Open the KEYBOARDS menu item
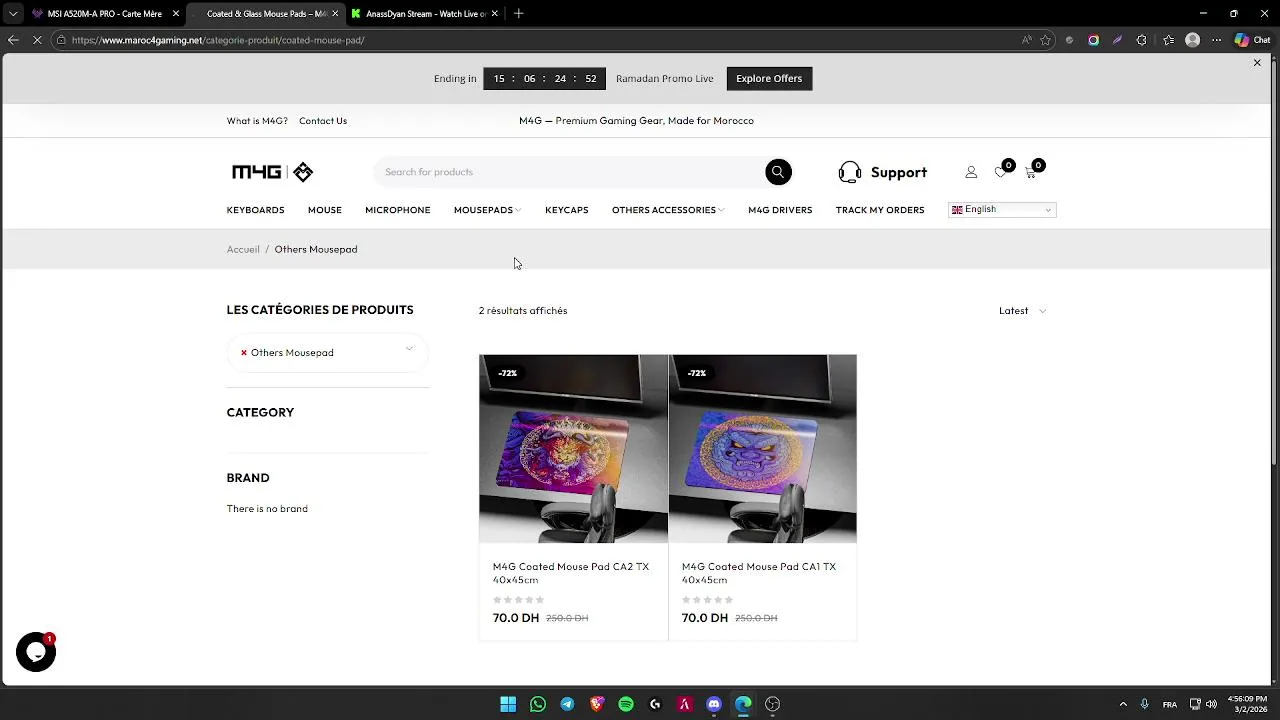Image resolution: width=1280 pixels, height=720 pixels. pos(255,210)
